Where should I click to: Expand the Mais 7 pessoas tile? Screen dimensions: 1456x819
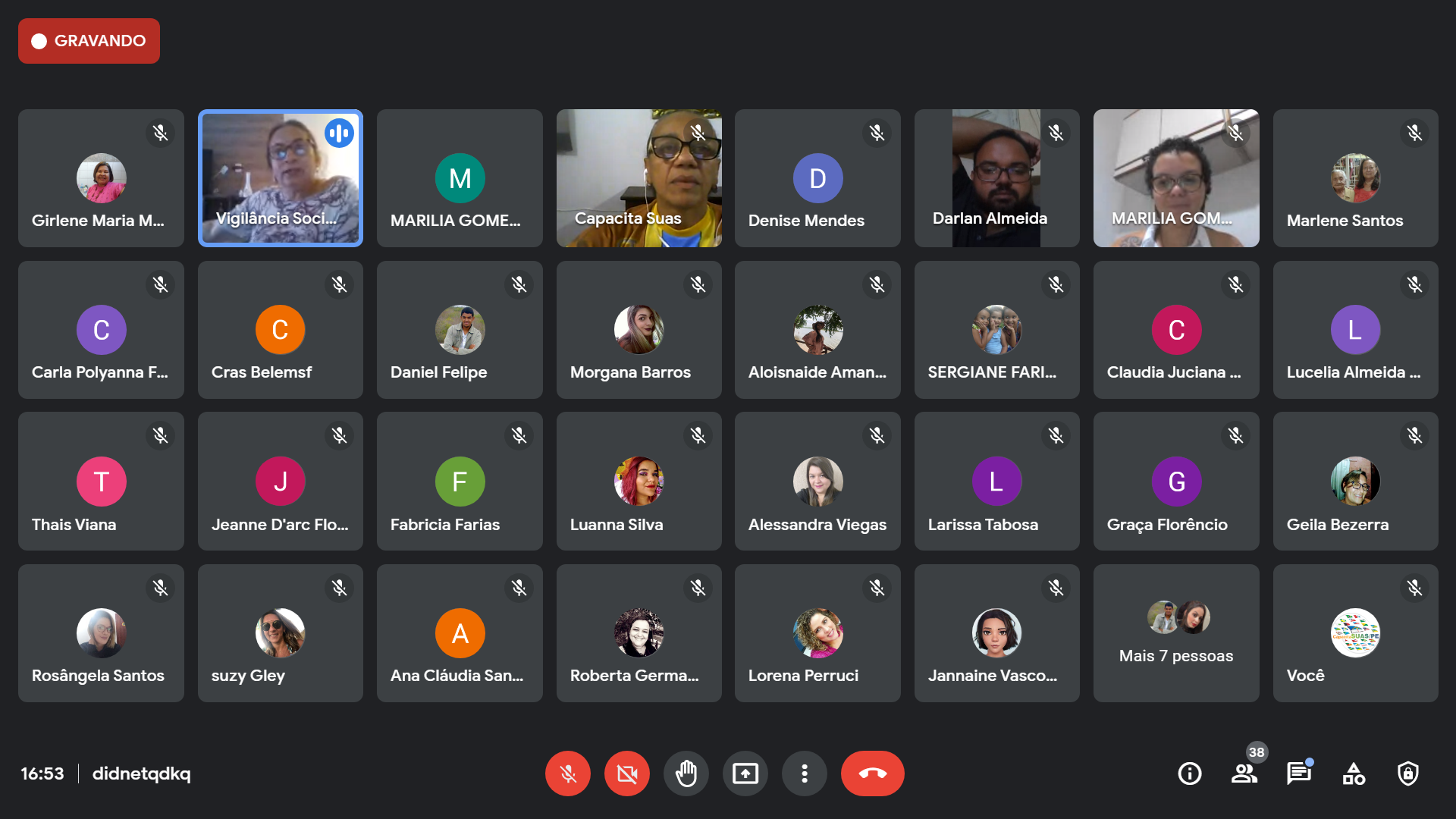[x=1176, y=633]
